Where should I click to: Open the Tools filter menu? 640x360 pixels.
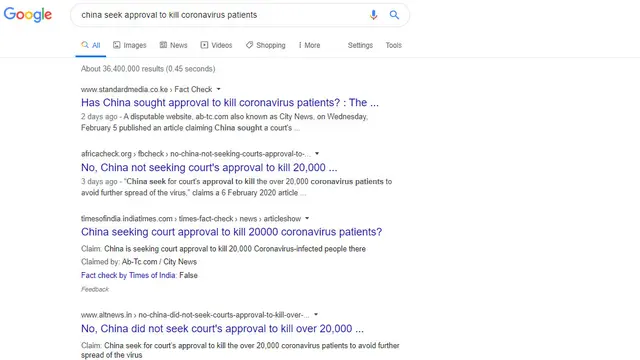393,45
